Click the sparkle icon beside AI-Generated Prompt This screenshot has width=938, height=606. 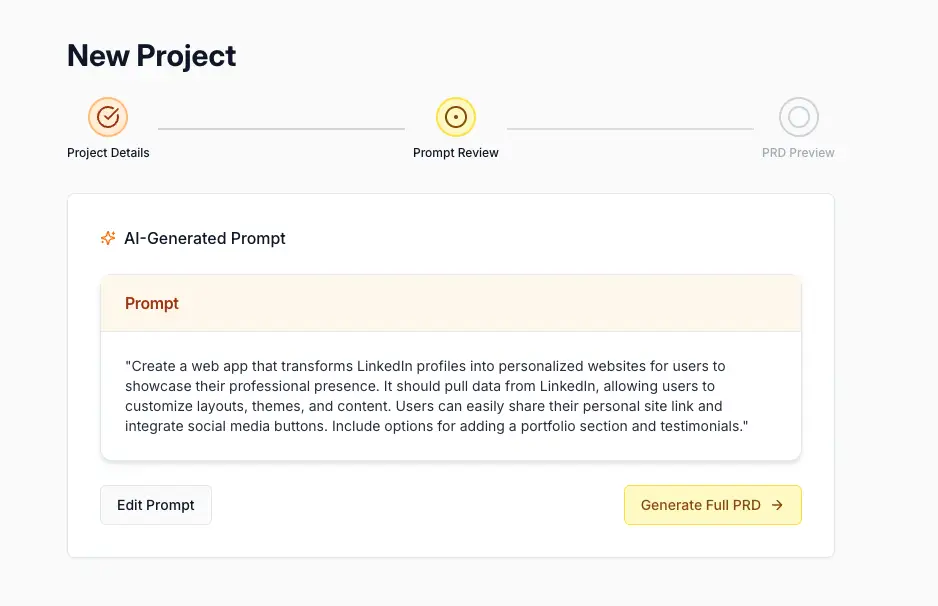point(108,238)
